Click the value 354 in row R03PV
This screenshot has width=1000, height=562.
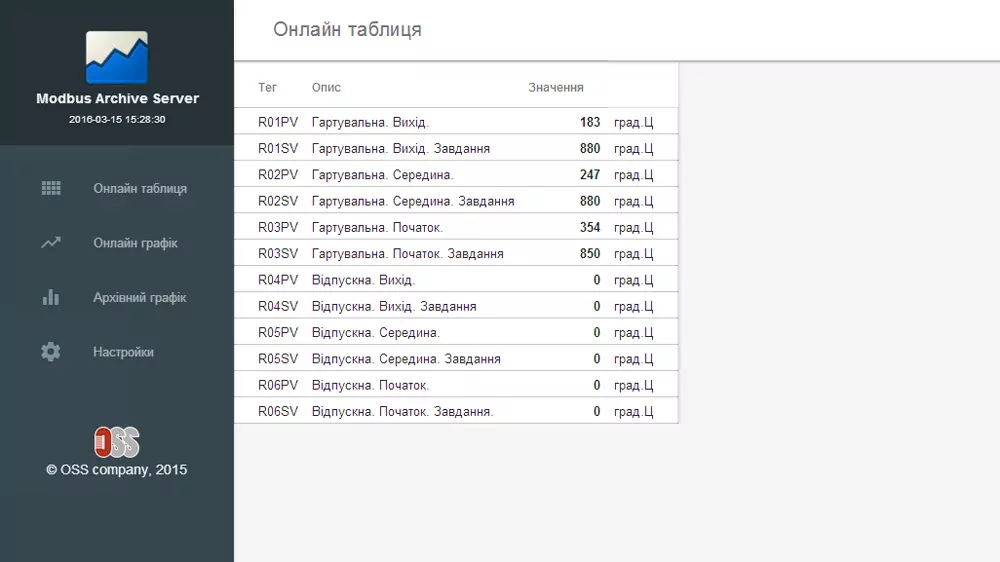[x=590, y=227]
